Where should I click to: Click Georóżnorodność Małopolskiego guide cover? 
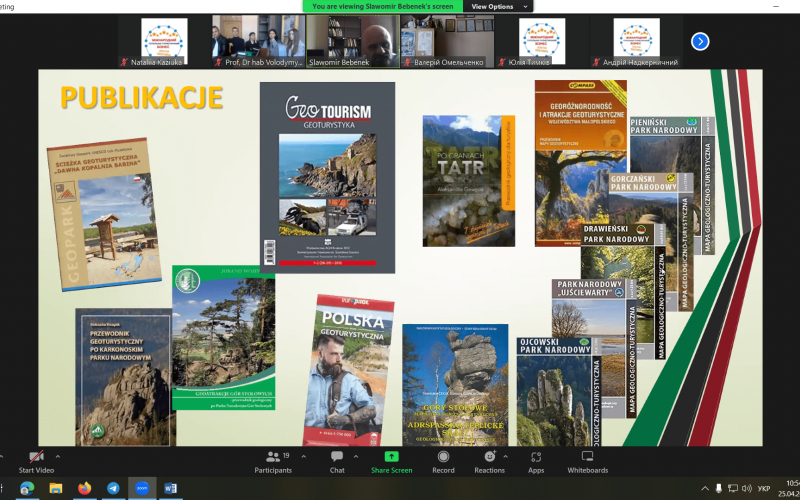[581, 163]
